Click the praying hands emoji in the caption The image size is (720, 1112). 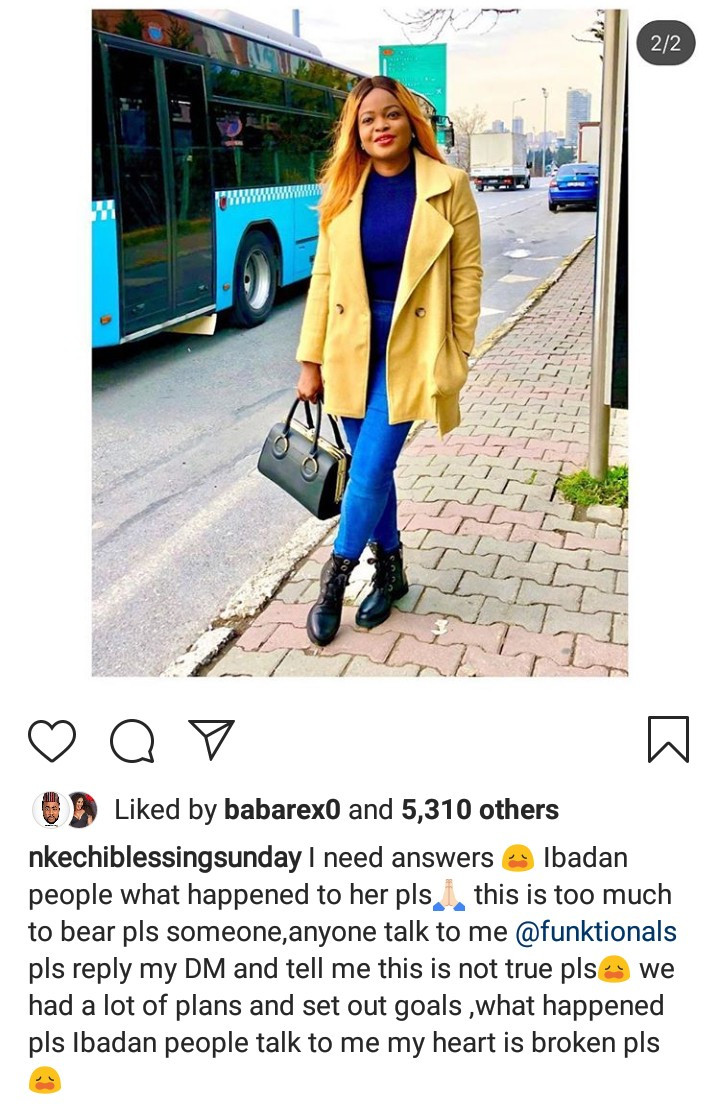pyautogui.click(x=450, y=895)
